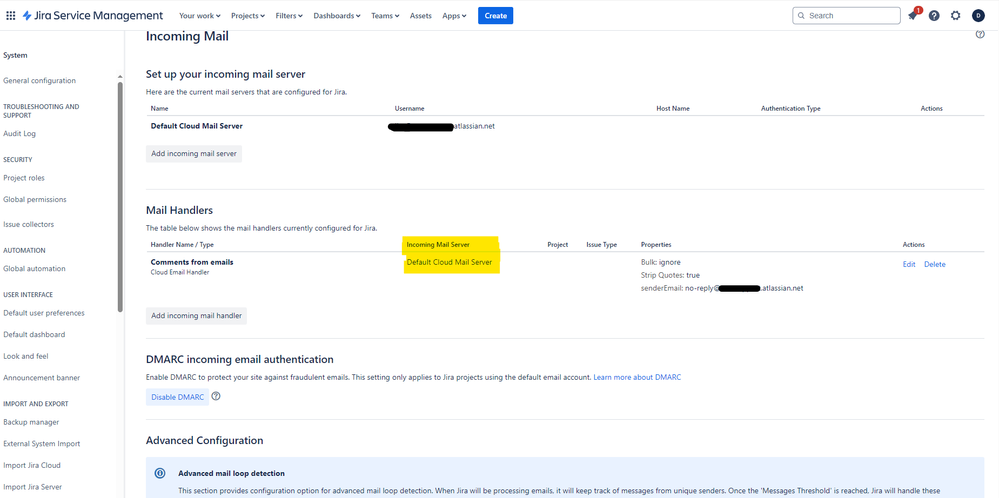Open Backup manager in sidebar
The width and height of the screenshot is (999, 498).
[31, 422]
